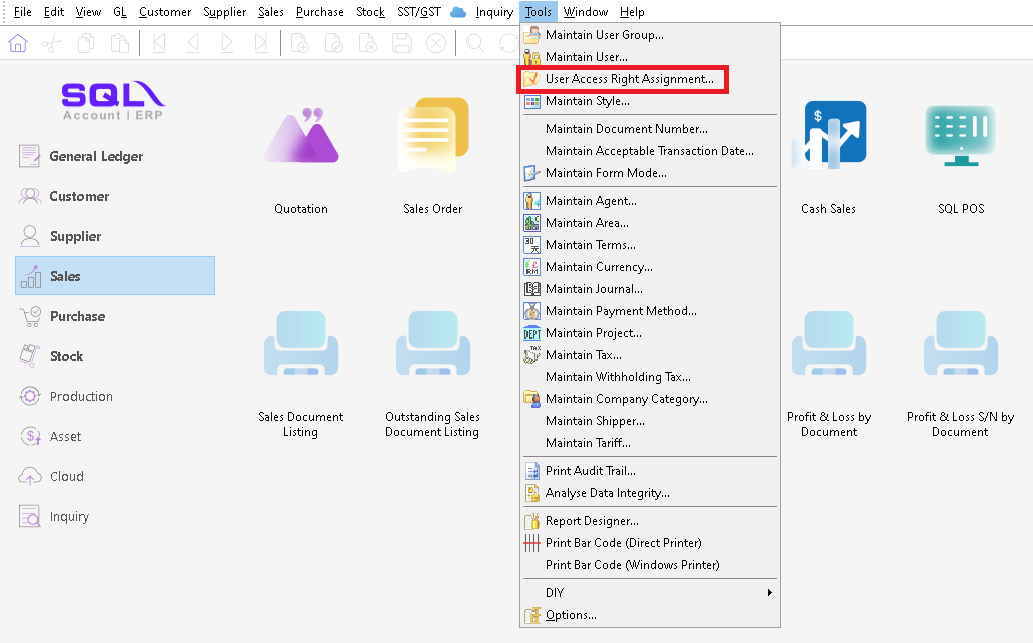Choose Maintain Currency from Tools menu
Image resolution: width=1033 pixels, height=643 pixels.
[x=598, y=267]
